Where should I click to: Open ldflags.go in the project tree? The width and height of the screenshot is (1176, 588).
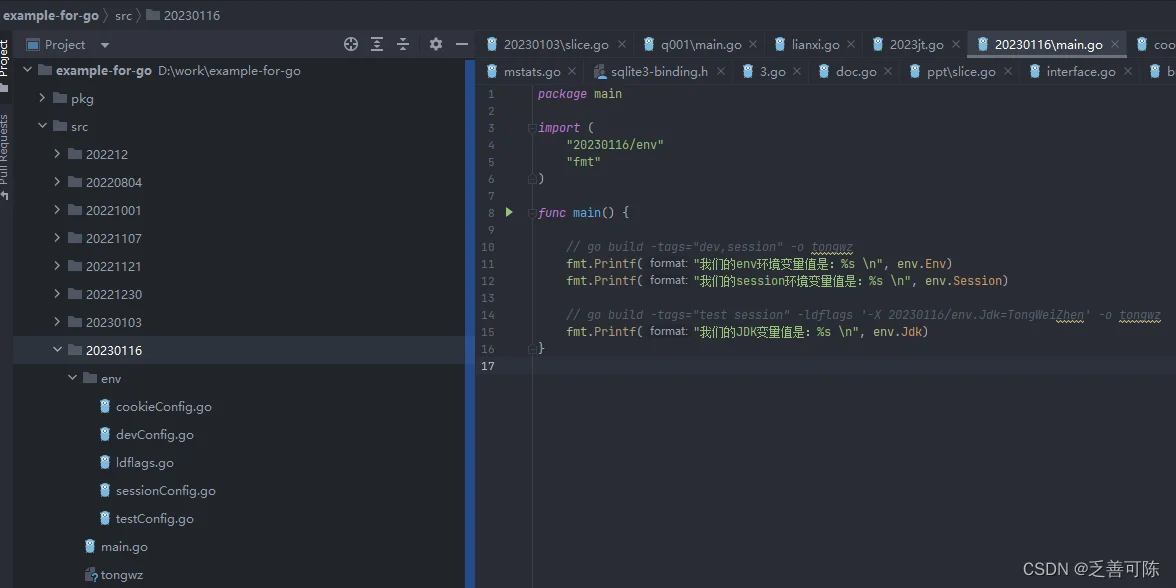tap(144, 462)
